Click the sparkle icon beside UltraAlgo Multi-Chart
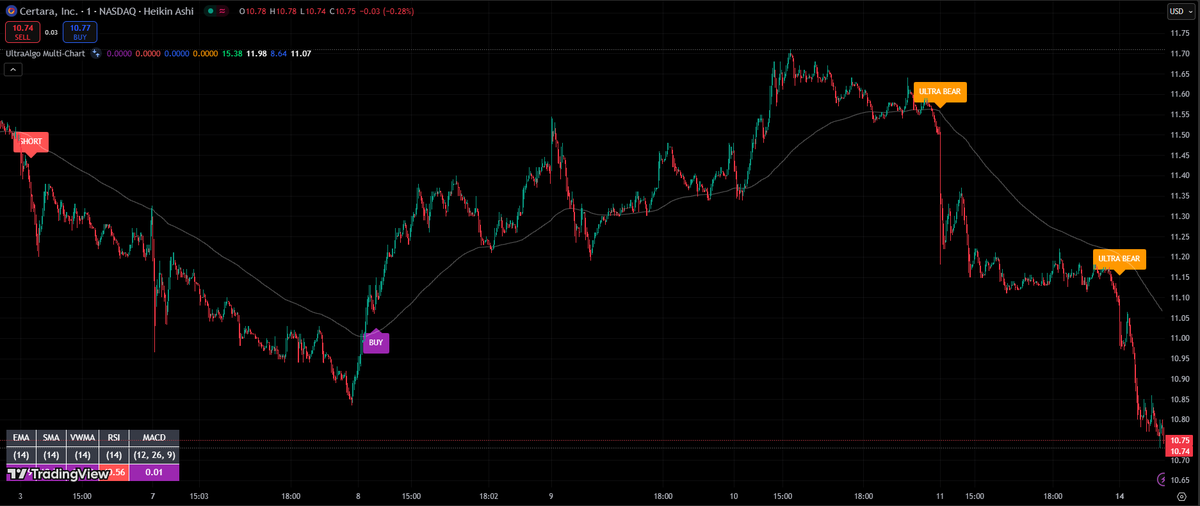The height and width of the screenshot is (506, 1200). (96, 53)
